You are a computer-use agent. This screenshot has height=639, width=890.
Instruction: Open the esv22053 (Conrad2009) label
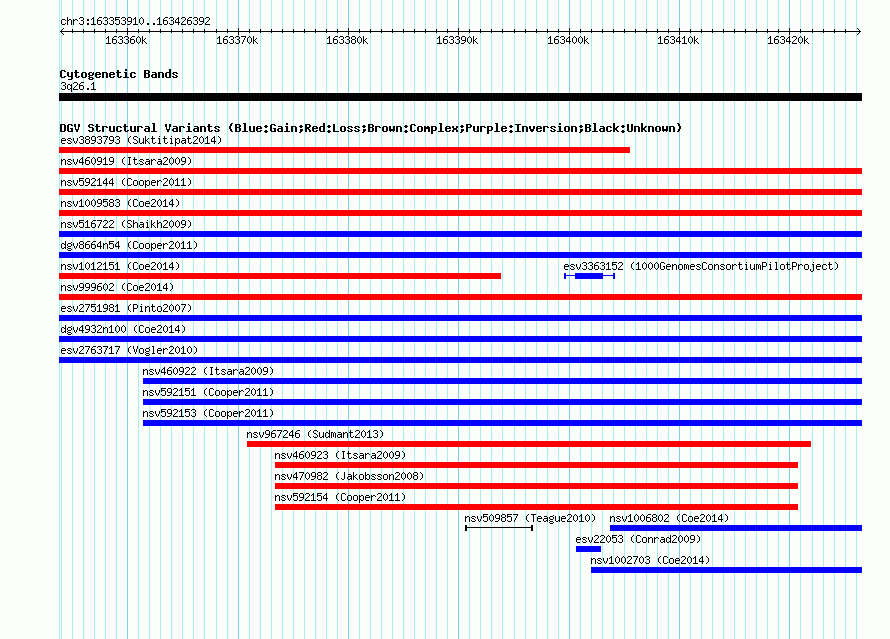(x=638, y=539)
